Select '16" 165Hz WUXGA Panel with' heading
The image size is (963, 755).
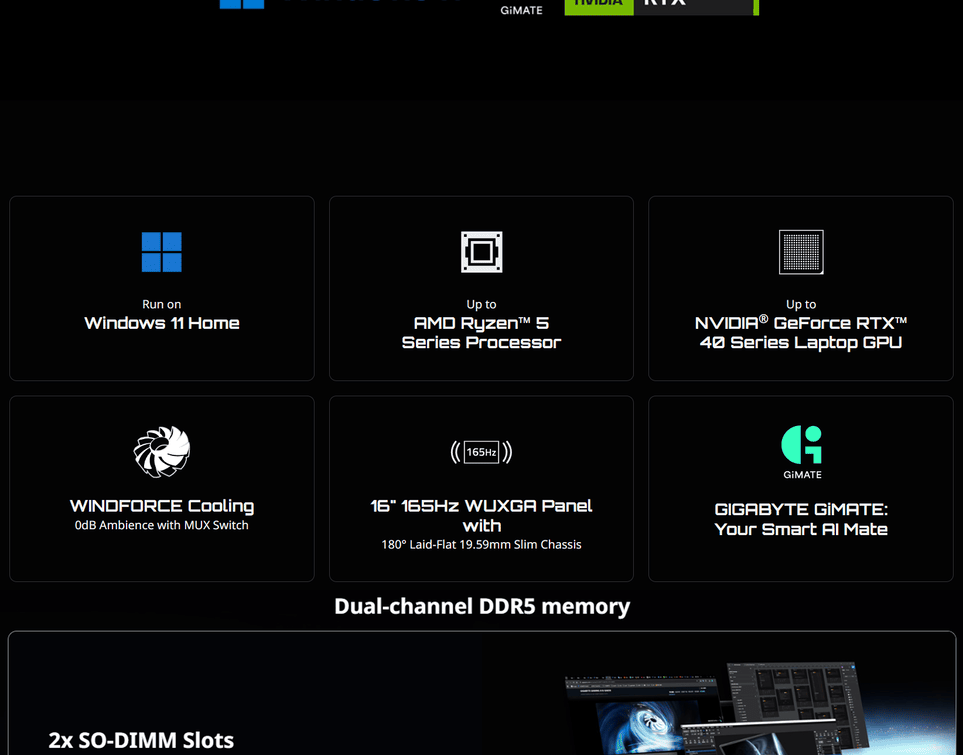pyautogui.click(x=482, y=515)
